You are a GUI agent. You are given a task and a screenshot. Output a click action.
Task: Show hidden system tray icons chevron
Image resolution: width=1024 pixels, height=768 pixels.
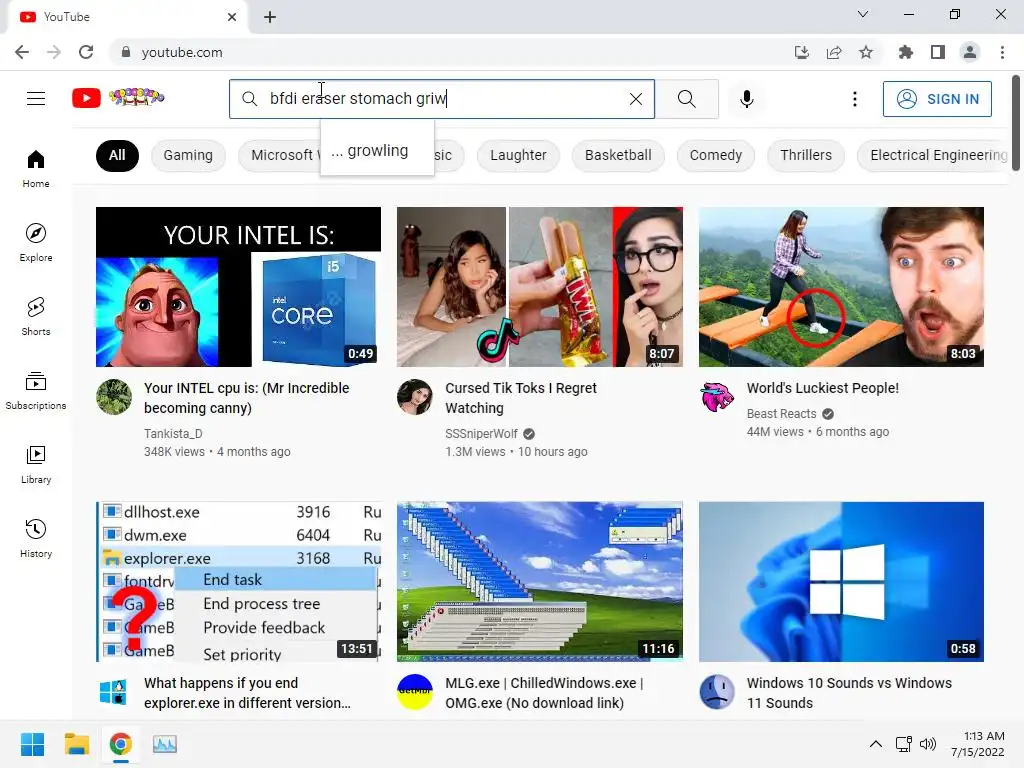(876, 744)
